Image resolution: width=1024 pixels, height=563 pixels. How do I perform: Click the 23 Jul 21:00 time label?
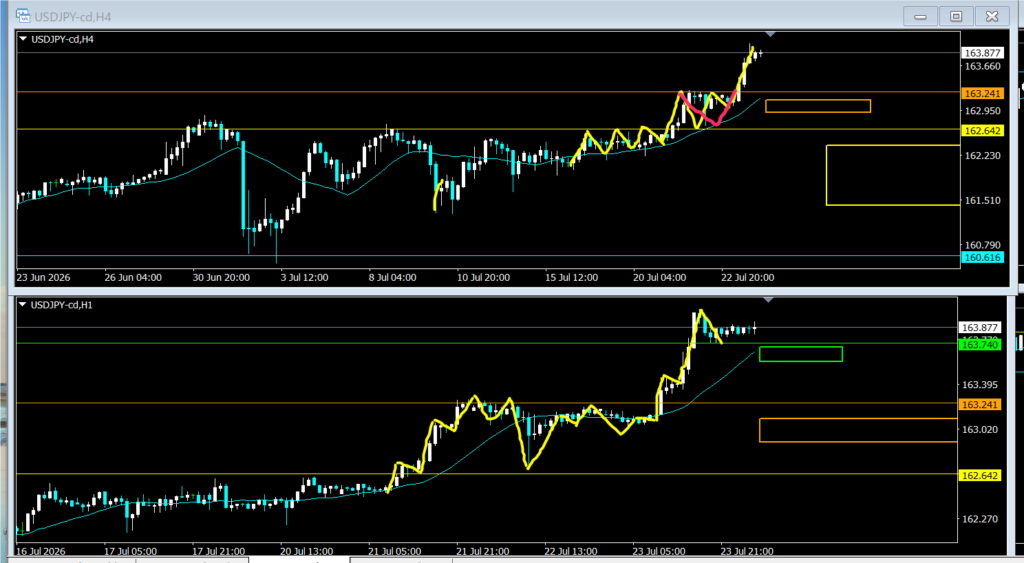(746, 551)
